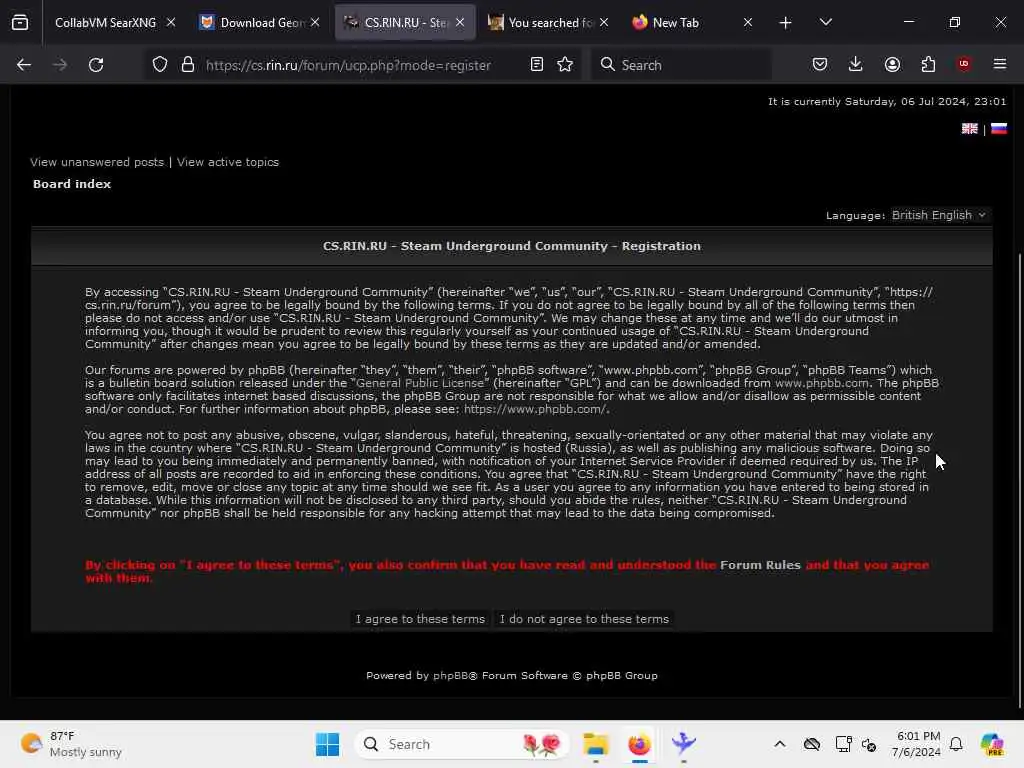
Task: Reload the current page
Action: point(96,65)
